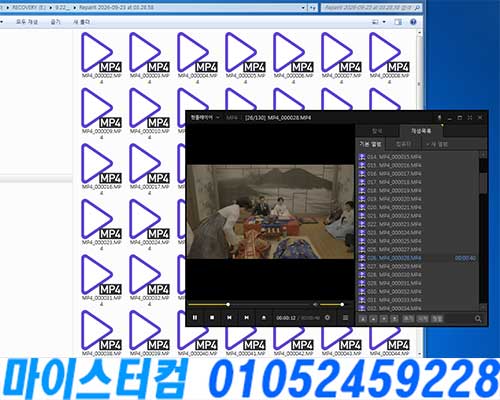Image resolution: width=500 pixels, height=400 pixels.
Task: Click the video seek bar handle
Action: 228,305
